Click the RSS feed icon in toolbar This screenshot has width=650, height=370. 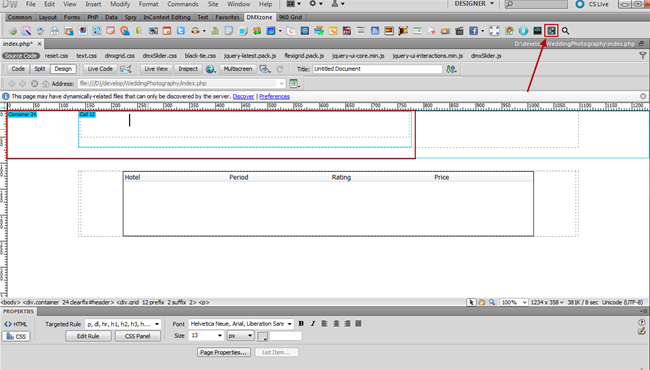(375, 31)
